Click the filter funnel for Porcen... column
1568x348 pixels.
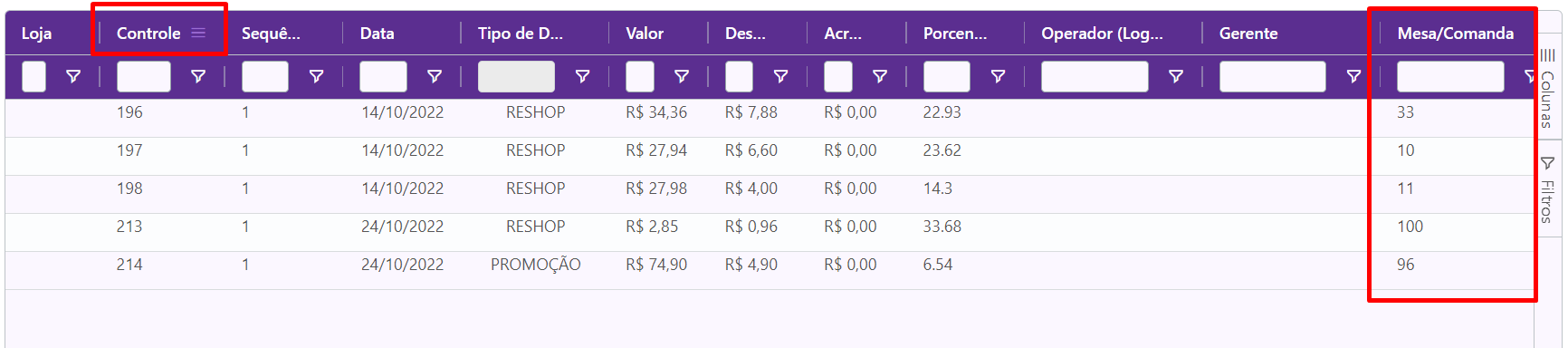pos(998,76)
